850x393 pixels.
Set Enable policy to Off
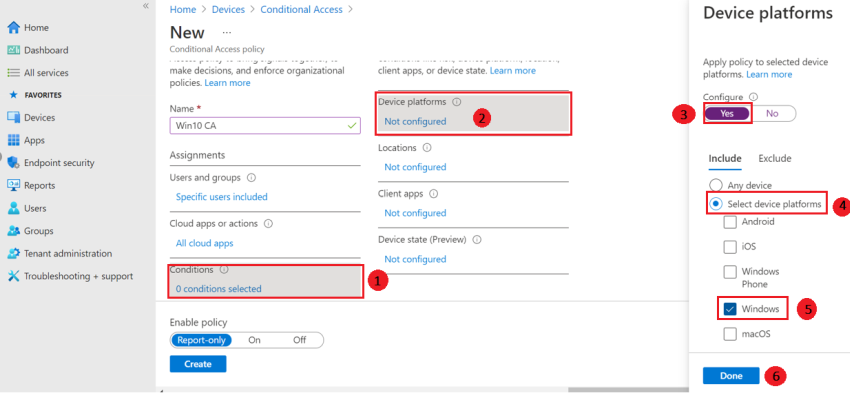[x=299, y=340]
